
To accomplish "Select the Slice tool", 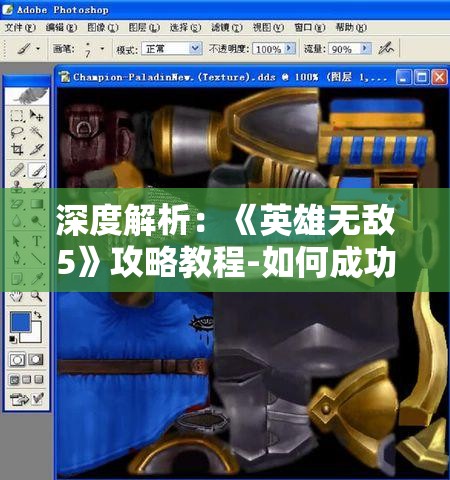I will pos(36,149).
